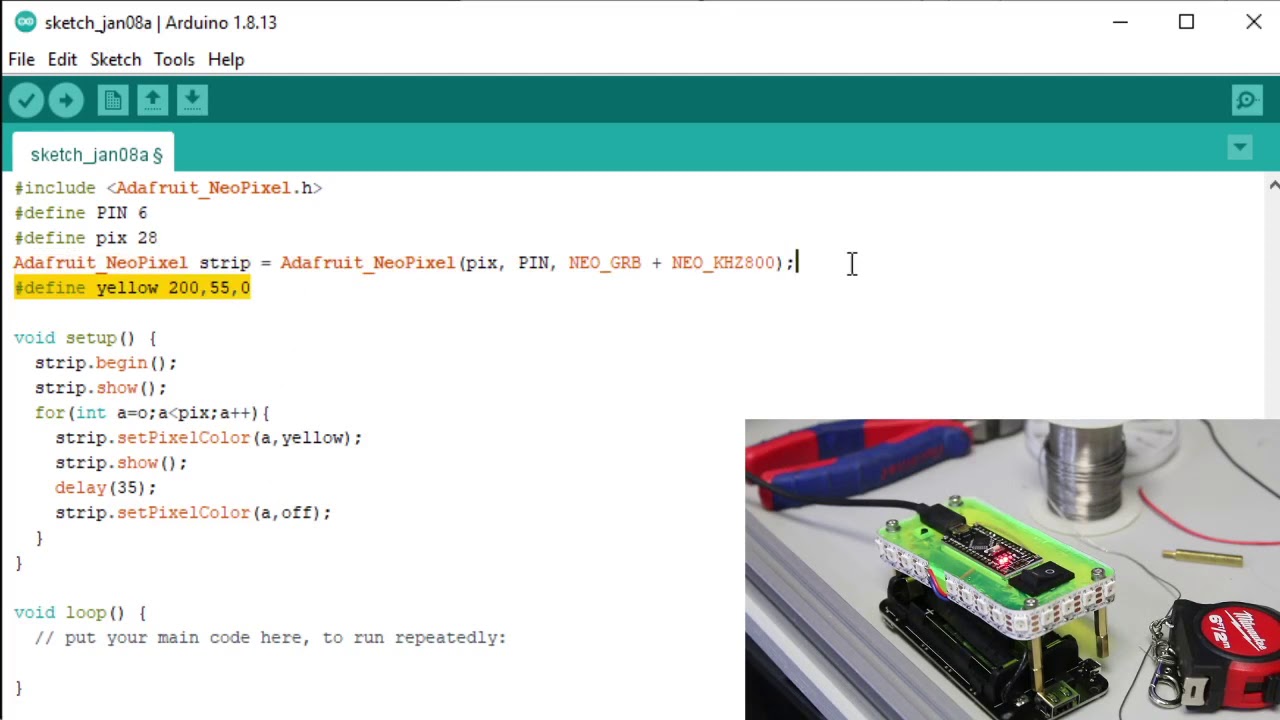
Task: Click the '#define PIN 6' line
Action: click(x=80, y=213)
